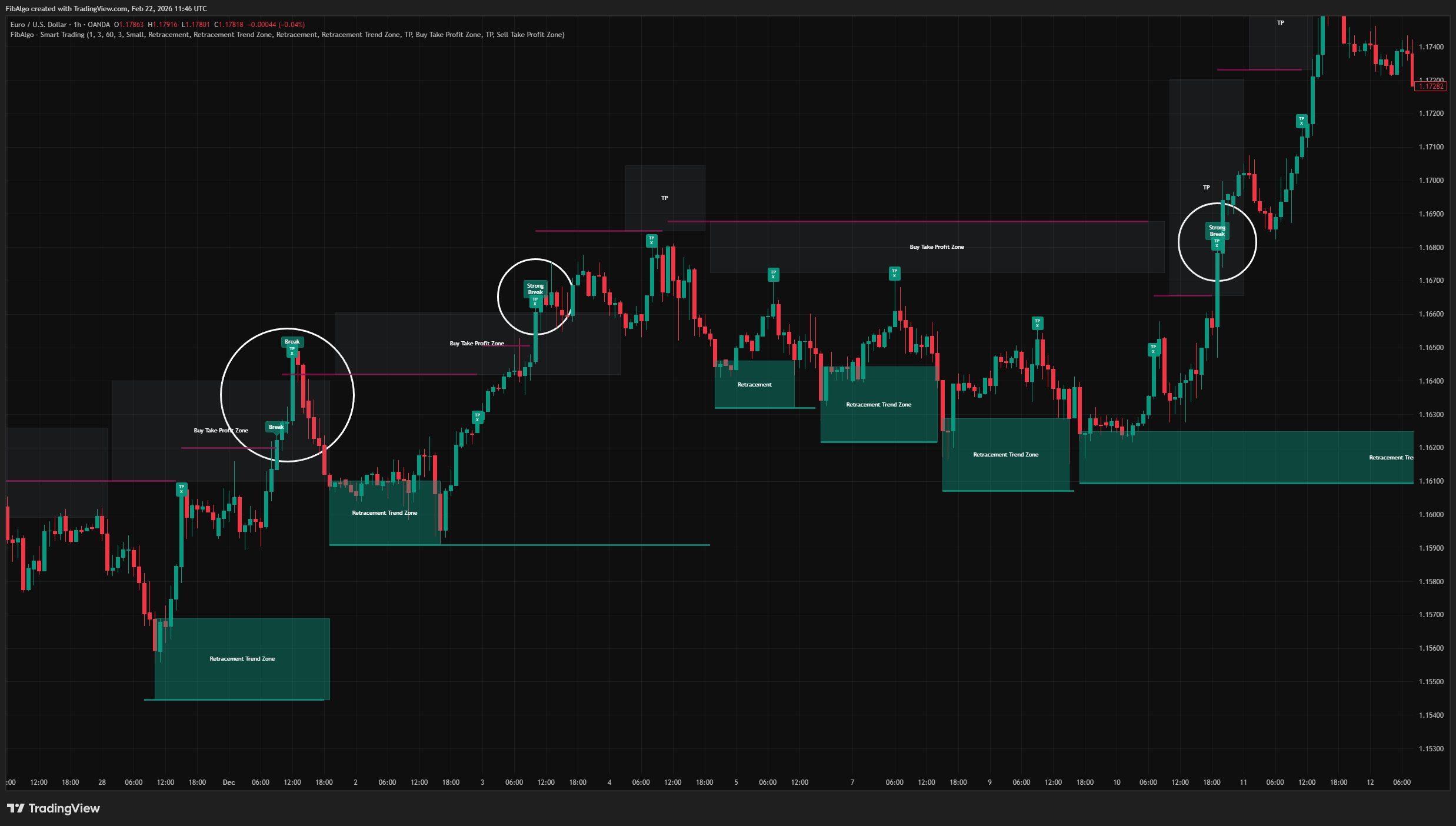Click the Strong Break signal in the middle white circle
1456x826 pixels.
click(535, 289)
